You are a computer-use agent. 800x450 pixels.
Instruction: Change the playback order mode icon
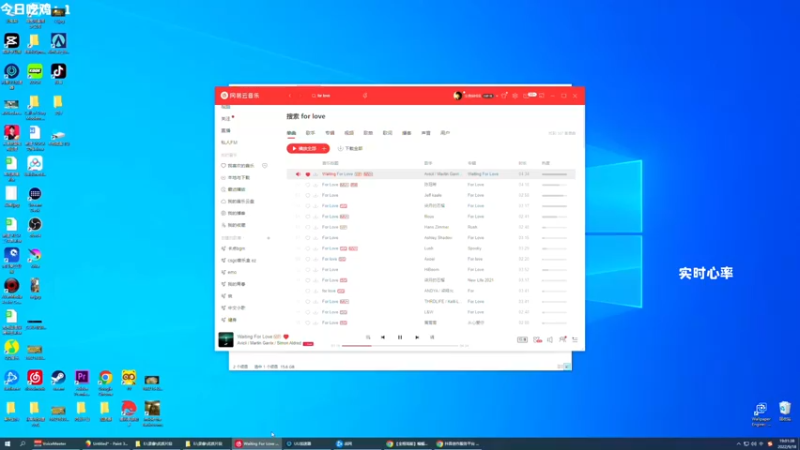tap(368, 337)
